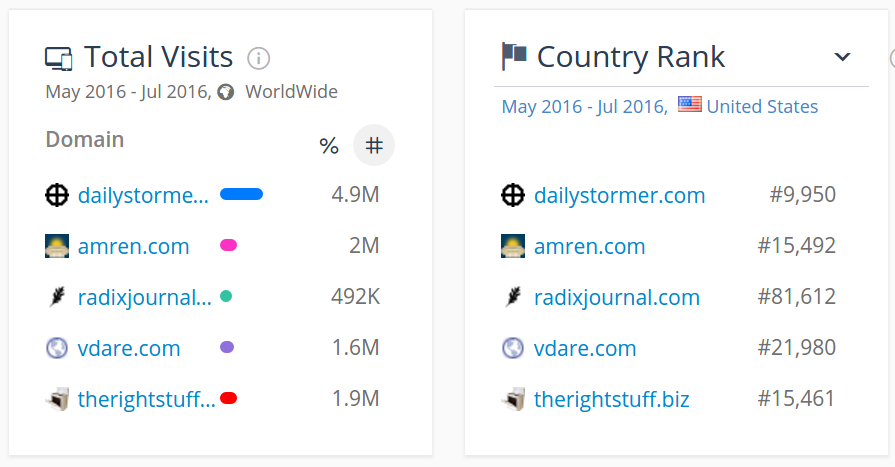Expand the Country Rank dropdown chevron
Viewport: 895px width, 467px height.
(842, 57)
